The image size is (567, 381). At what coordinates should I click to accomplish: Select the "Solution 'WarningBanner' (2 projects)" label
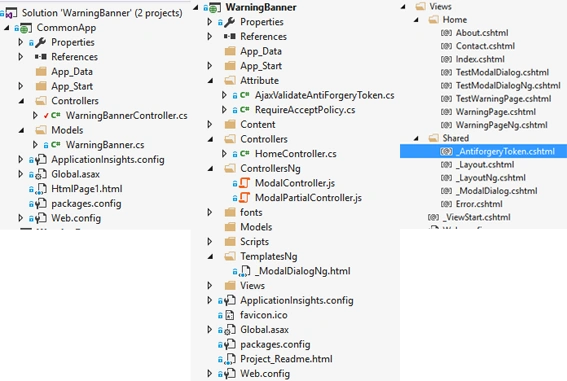pos(102,13)
